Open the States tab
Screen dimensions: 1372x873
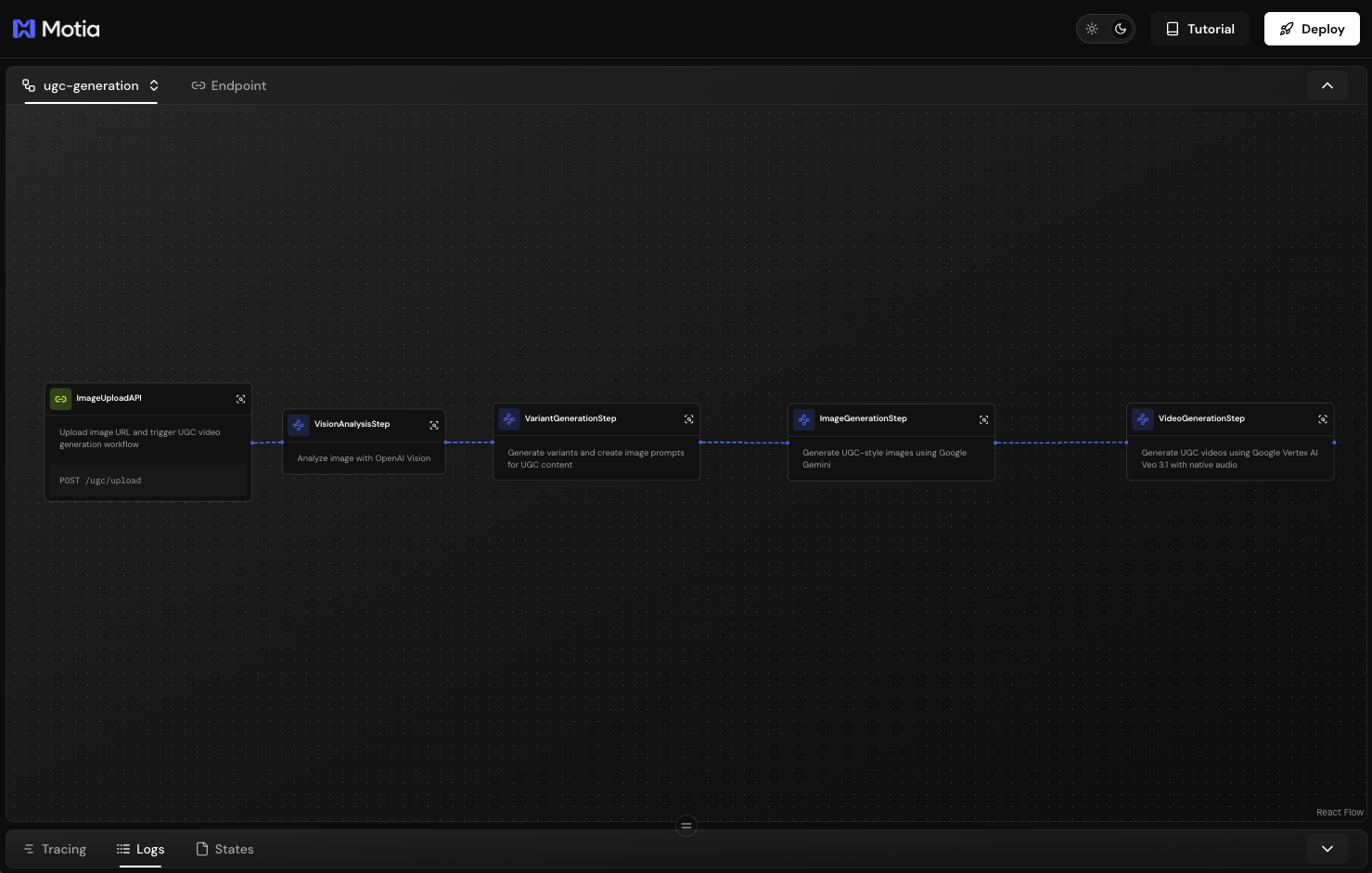tap(224, 849)
